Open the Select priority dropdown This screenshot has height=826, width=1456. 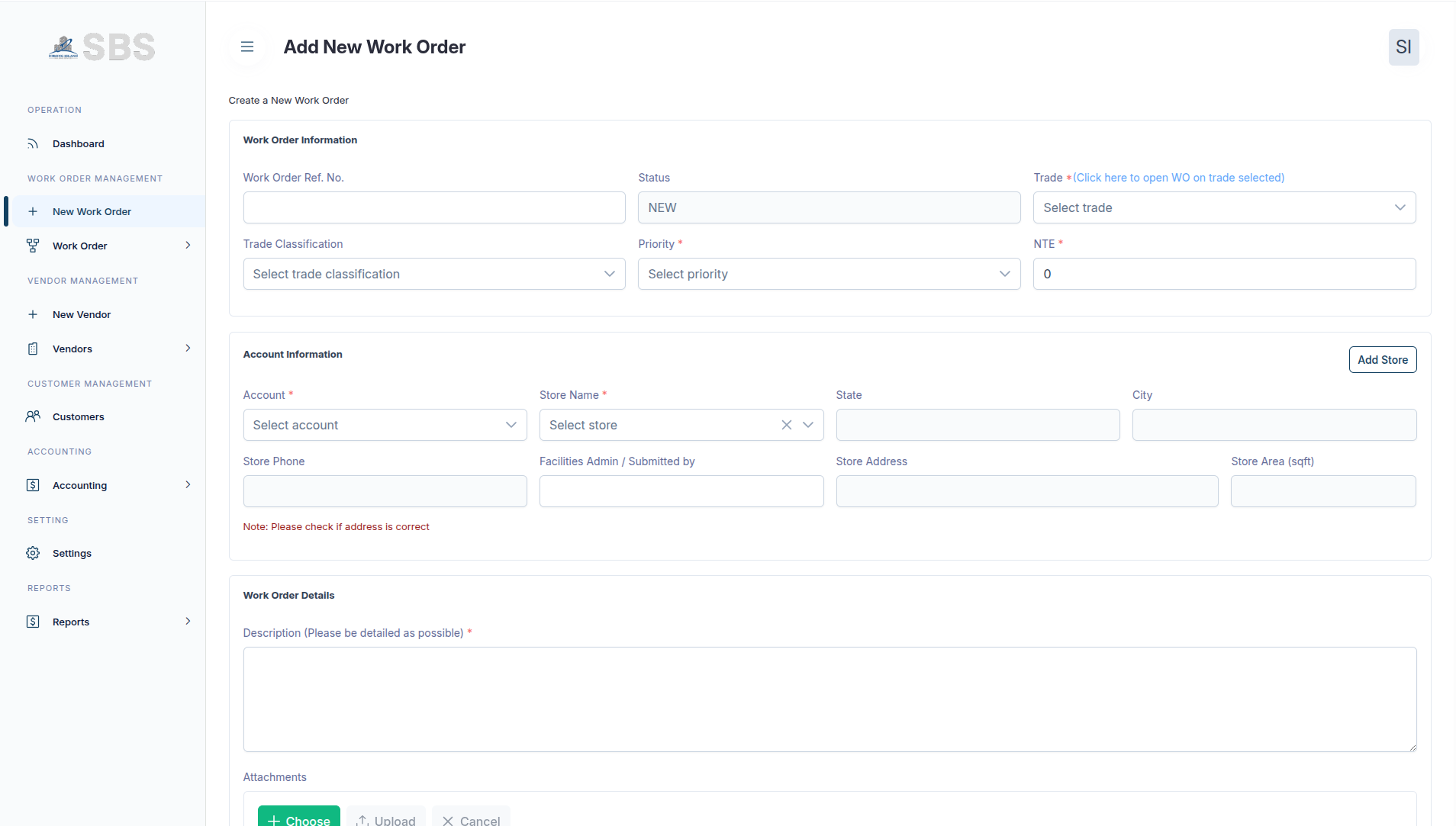point(829,274)
